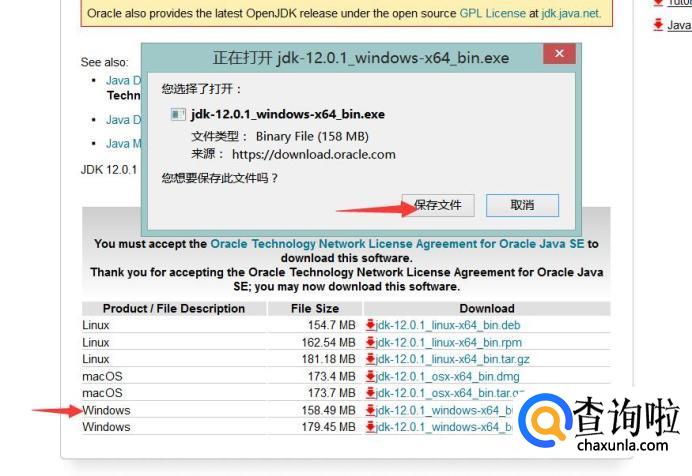
Task: Download the 173.7 MB macOS tar.gz file
Action: [450, 393]
